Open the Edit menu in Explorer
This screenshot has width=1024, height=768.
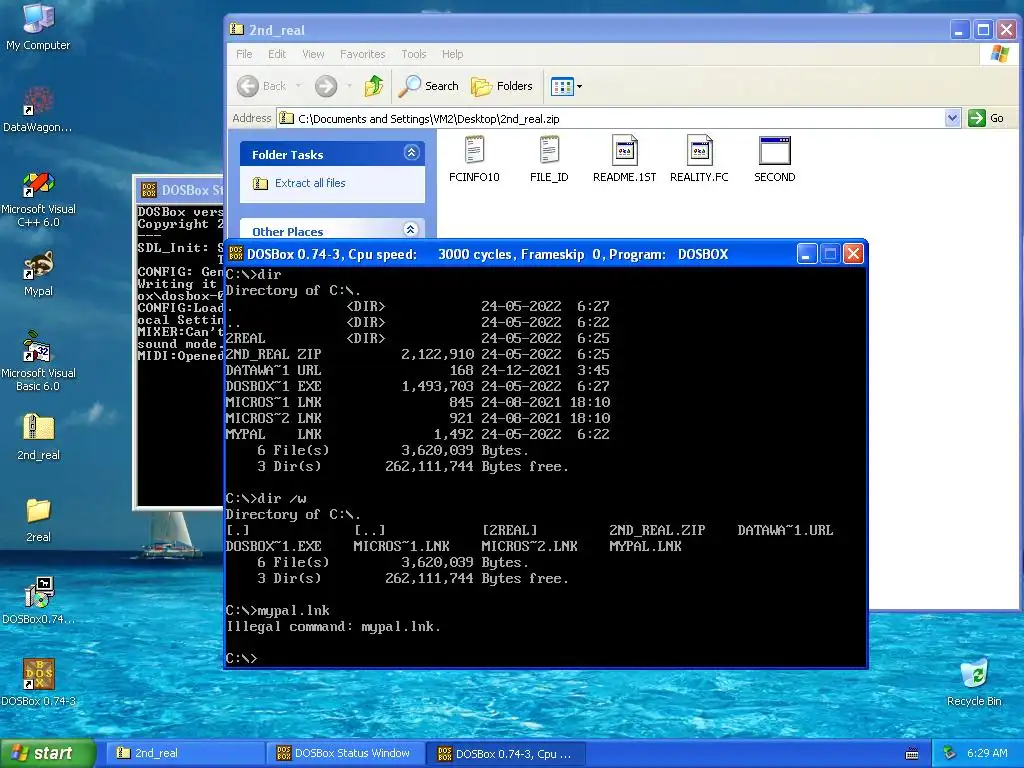coord(277,54)
